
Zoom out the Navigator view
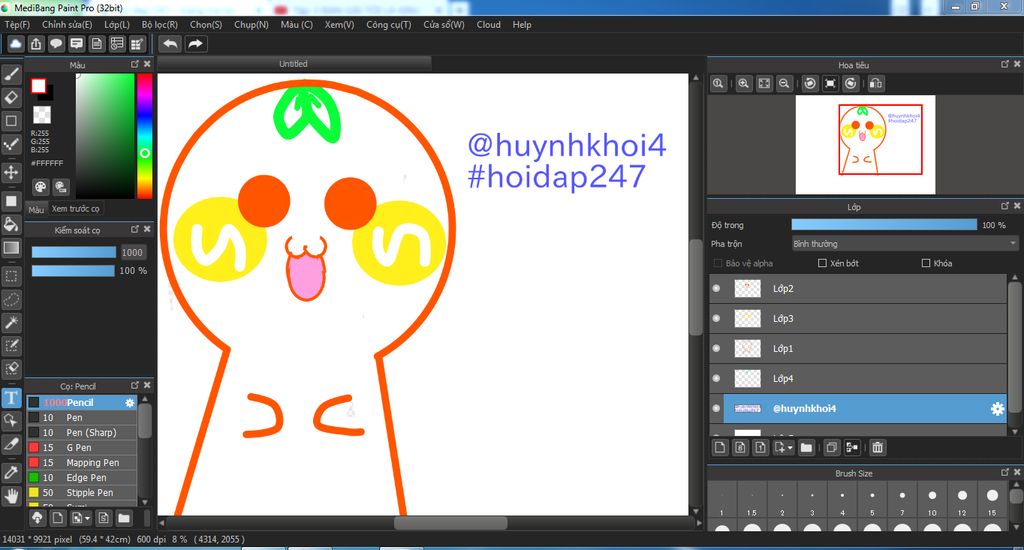pos(784,84)
